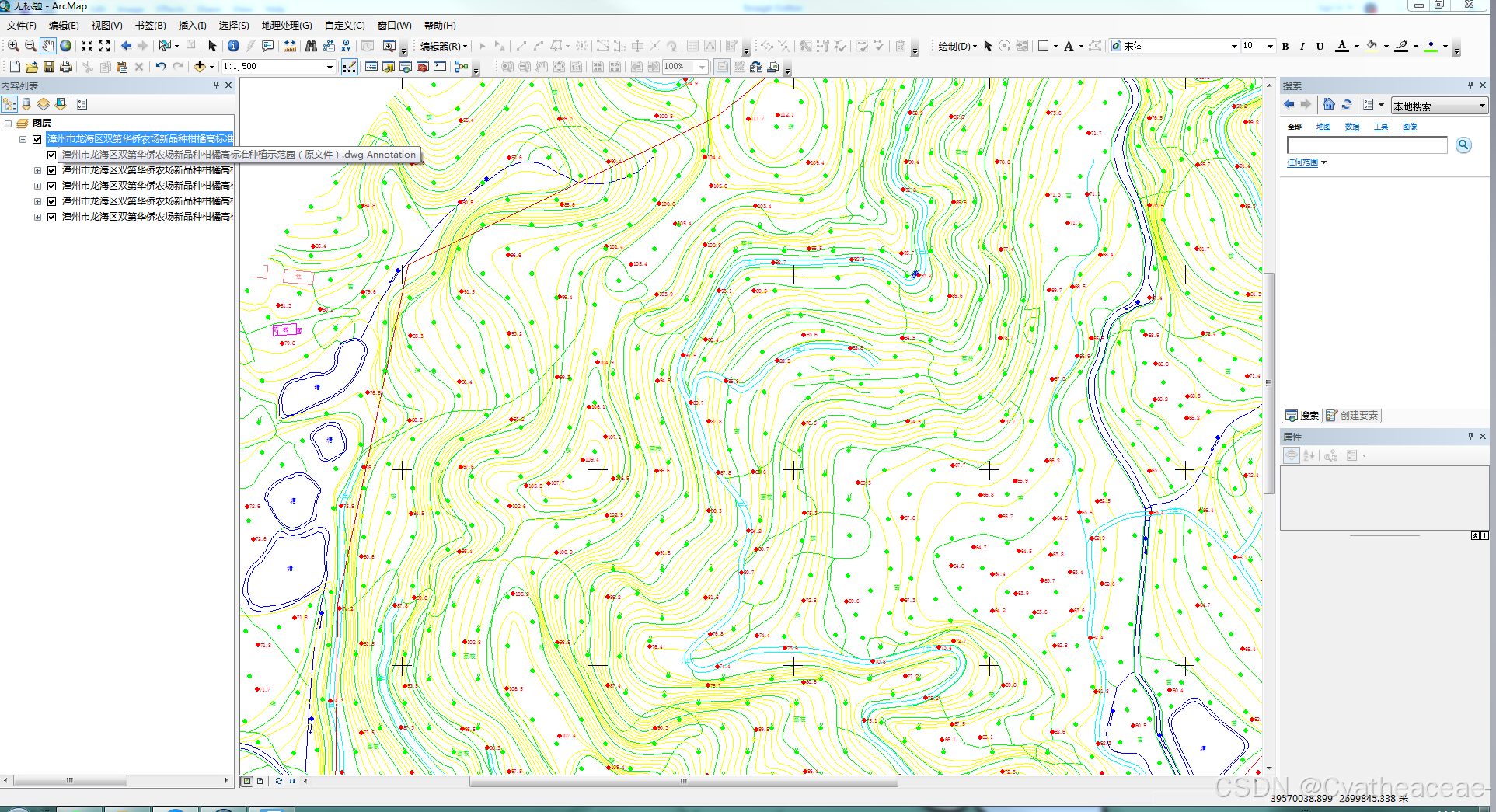Open the Python window icon
Screen dimensions: 1496x812
[x=440, y=67]
